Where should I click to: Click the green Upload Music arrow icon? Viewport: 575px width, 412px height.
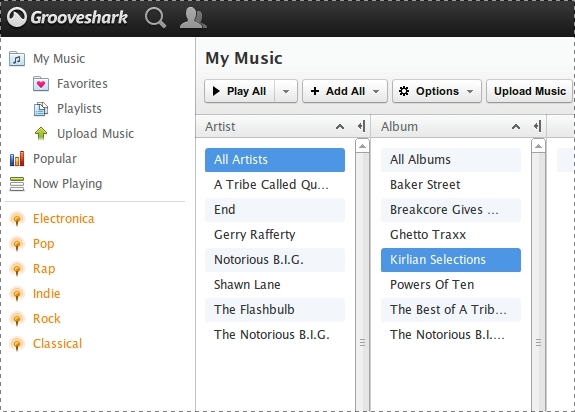pos(41,133)
